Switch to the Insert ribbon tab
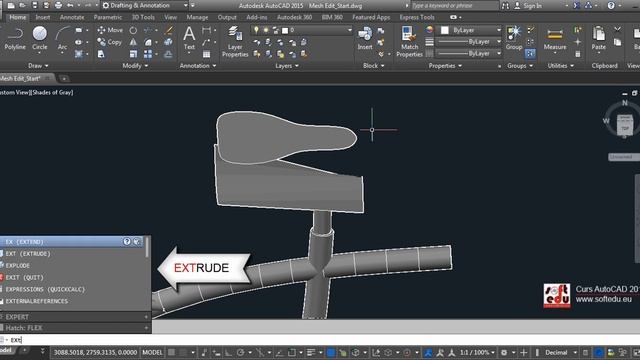Screen dimensions: 640x360 pos(43,17)
